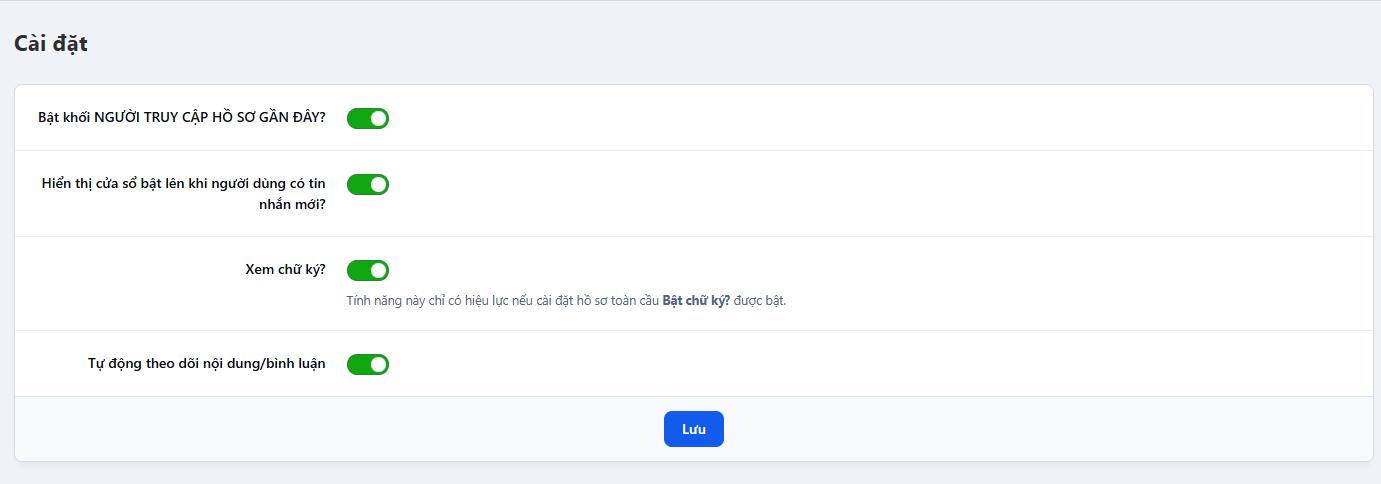This screenshot has width=1381, height=484.
Task: Click the white knob of the signature switch
Action: (x=378, y=270)
